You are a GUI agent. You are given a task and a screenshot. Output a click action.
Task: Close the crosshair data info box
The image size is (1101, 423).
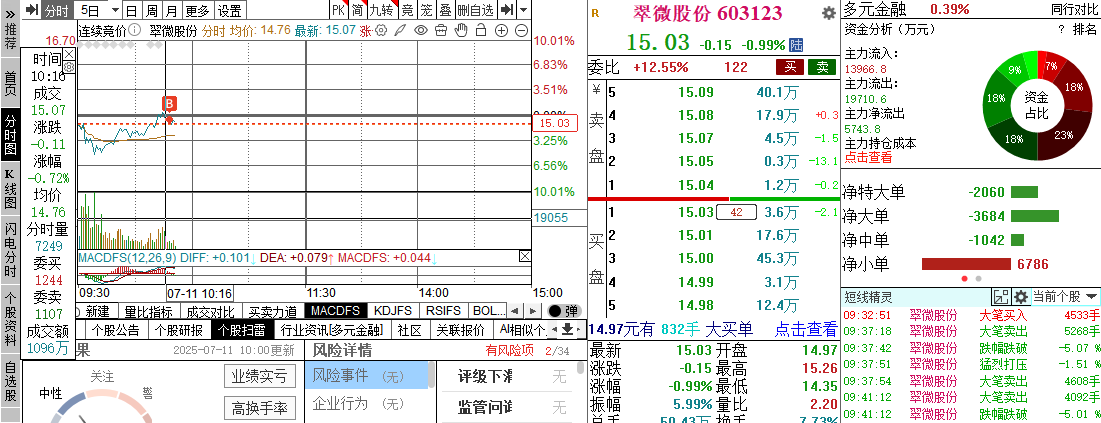coord(69,54)
